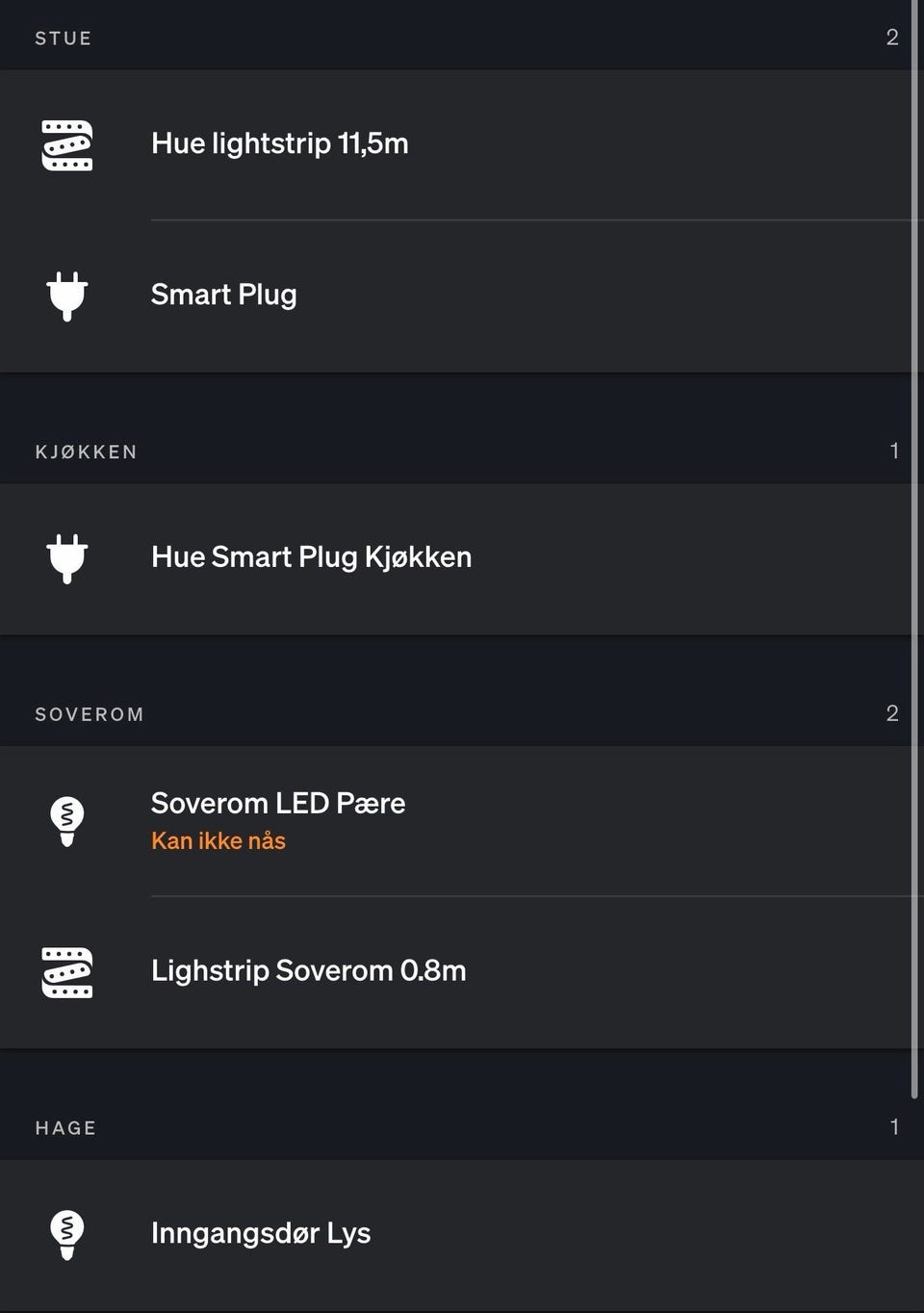Screen dimensions: 924x1313
Task: Click the "Kan ikke nås" warning text
Action: pos(218,841)
